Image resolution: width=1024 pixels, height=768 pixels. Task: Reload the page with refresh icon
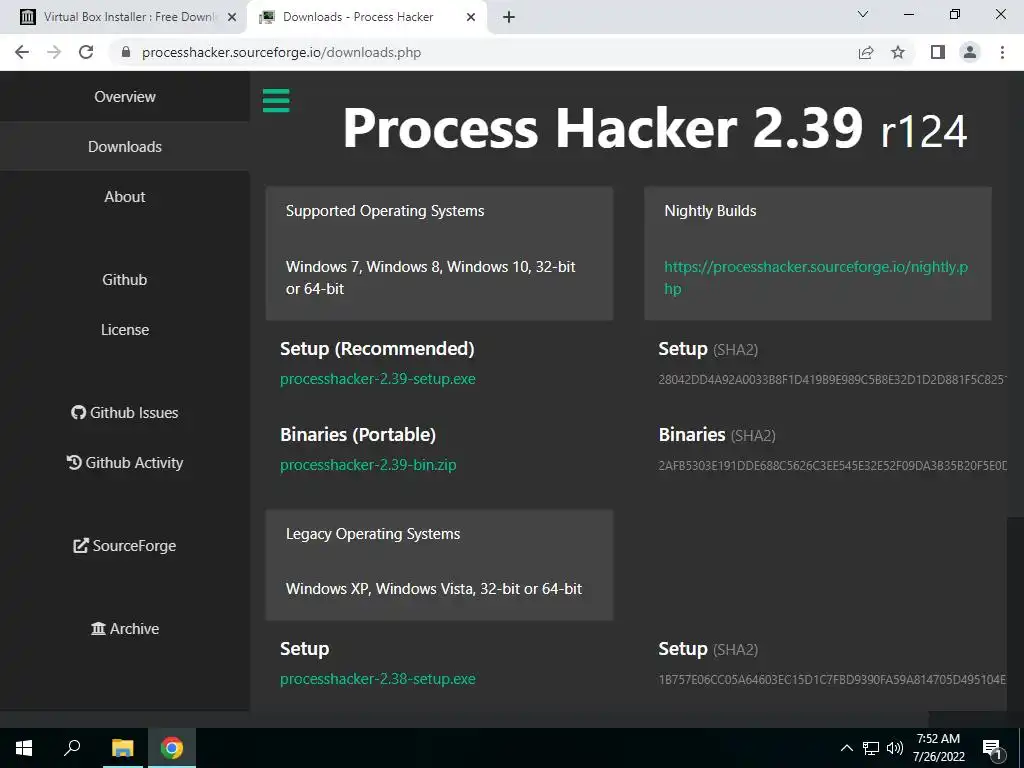(86, 52)
